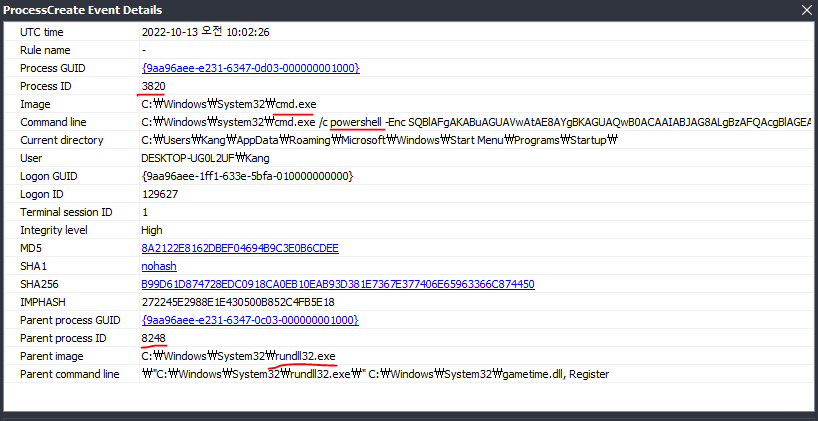Viewport: 818px width, 421px height.
Task: Open the Process GUID link ending 0d03-000000001000
Action: click(x=250, y=68)
